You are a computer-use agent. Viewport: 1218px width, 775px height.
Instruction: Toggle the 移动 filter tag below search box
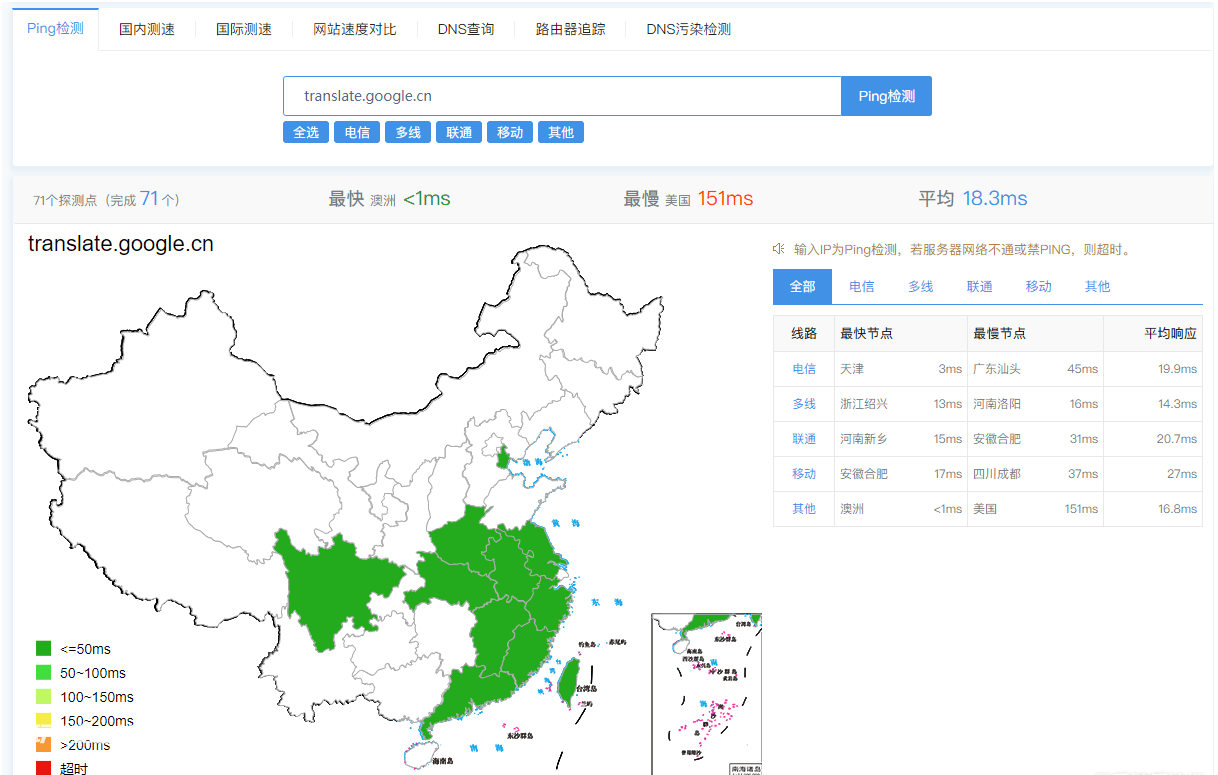click(x=510, y=132)
